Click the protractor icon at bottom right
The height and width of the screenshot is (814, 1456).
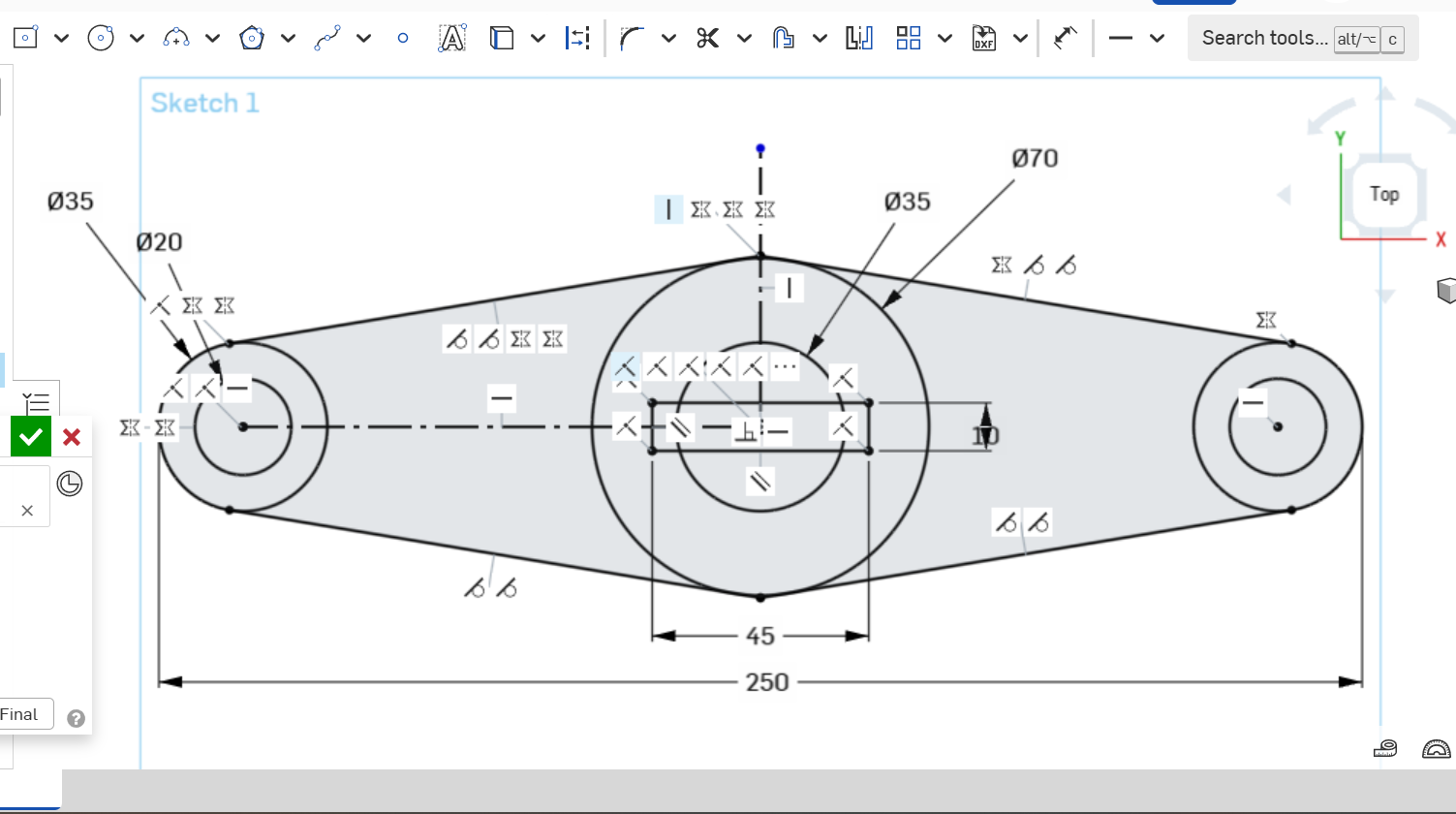1436,748
